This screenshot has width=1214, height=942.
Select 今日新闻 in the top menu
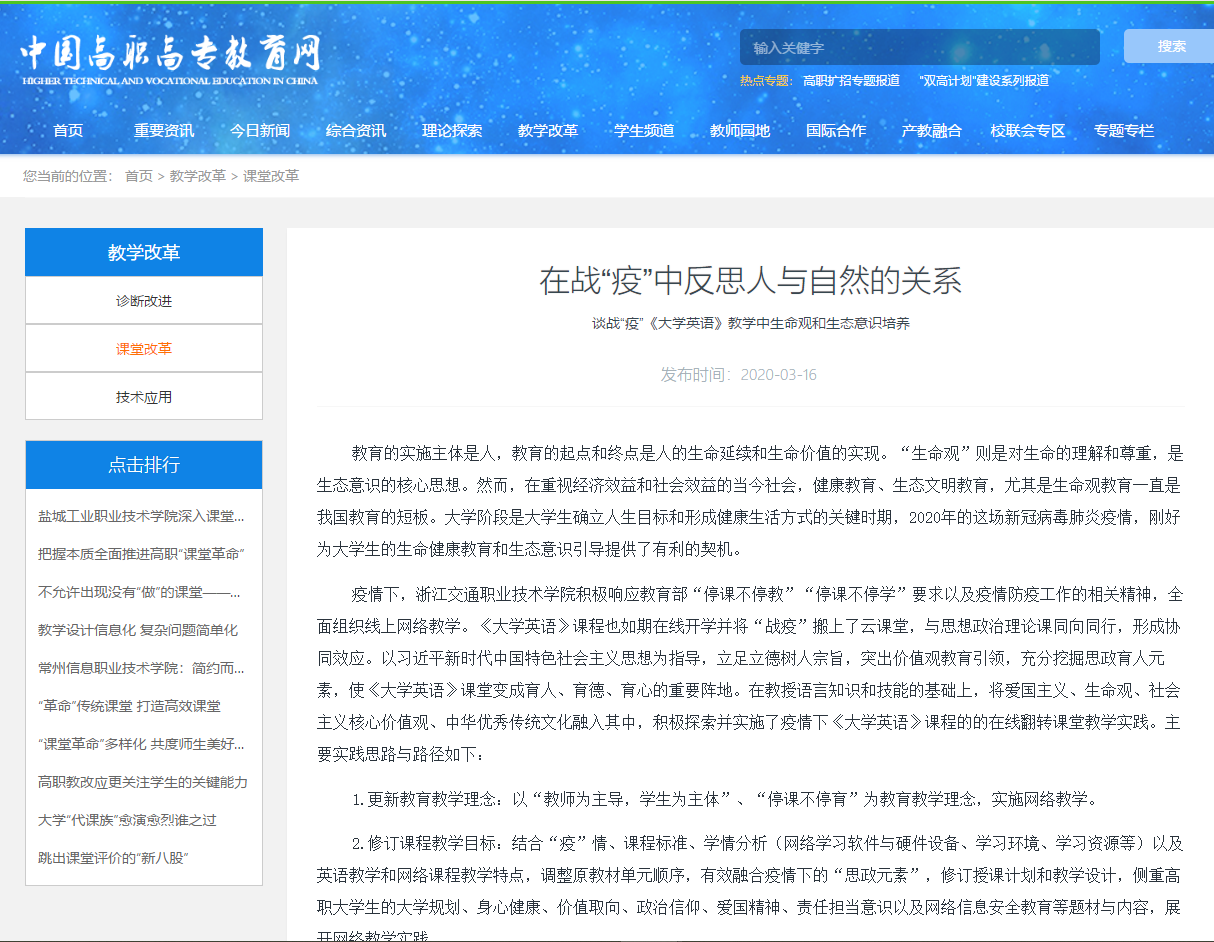click(x=260, y=131)
